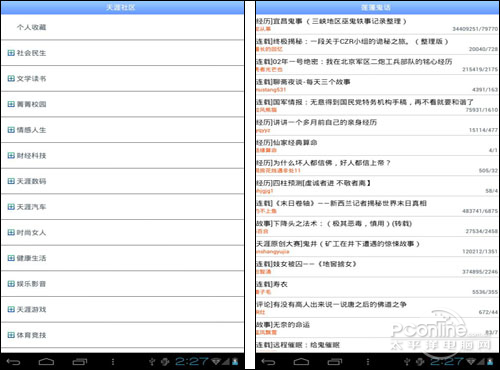
Task: Expand the 健康生活 category plus icon
Action: [x=11, y=258]
